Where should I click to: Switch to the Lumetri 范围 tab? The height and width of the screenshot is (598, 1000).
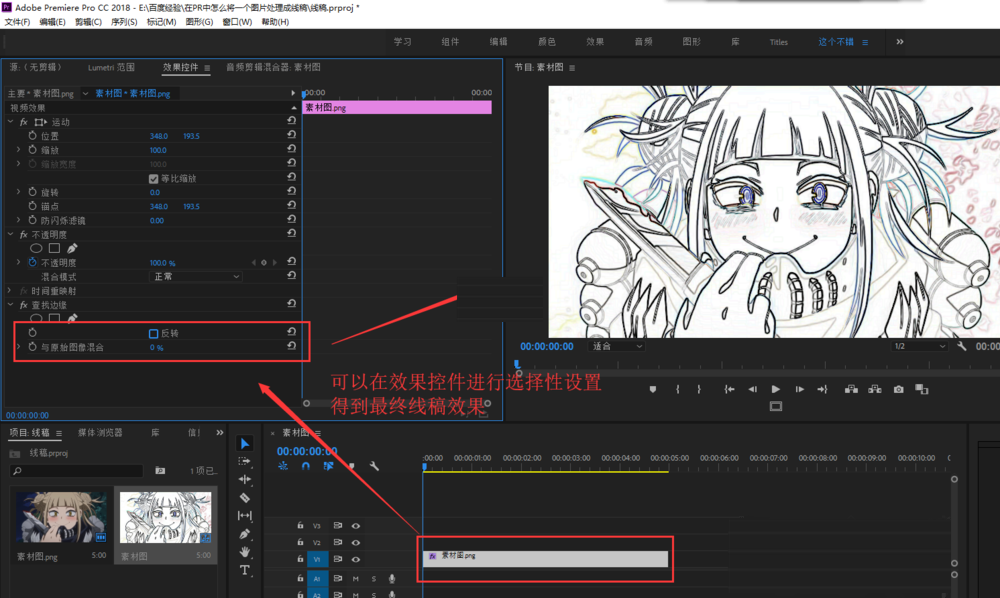[111, 67]
